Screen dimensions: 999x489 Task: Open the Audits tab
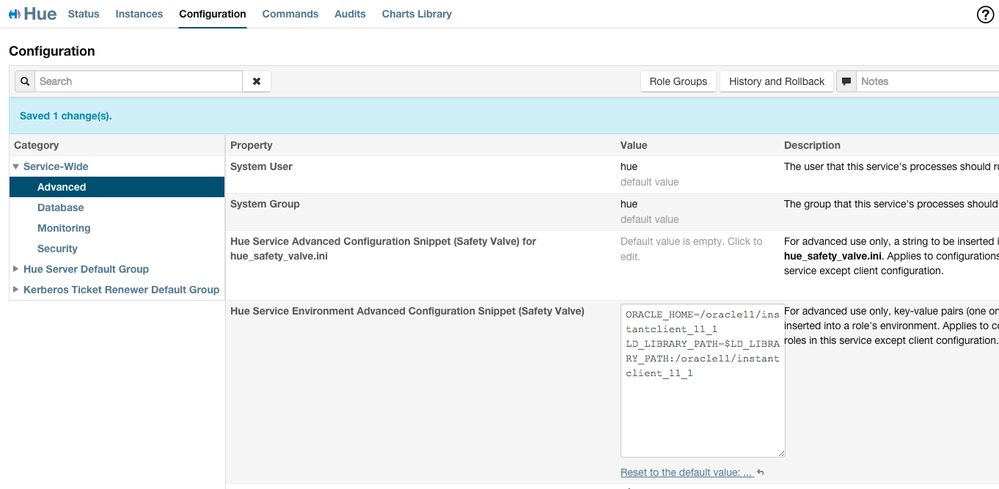[x=350, y=15]
